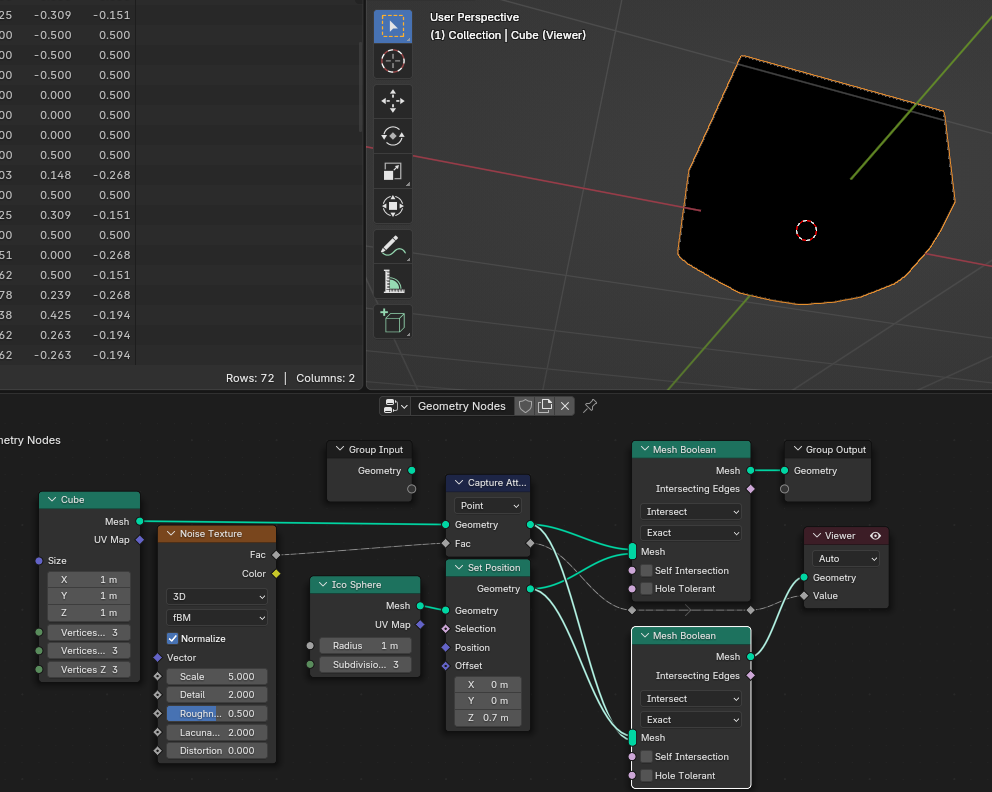Click the Cube Size Z field
The width and height of the screenshot is (992, 792).
[89, 613]
